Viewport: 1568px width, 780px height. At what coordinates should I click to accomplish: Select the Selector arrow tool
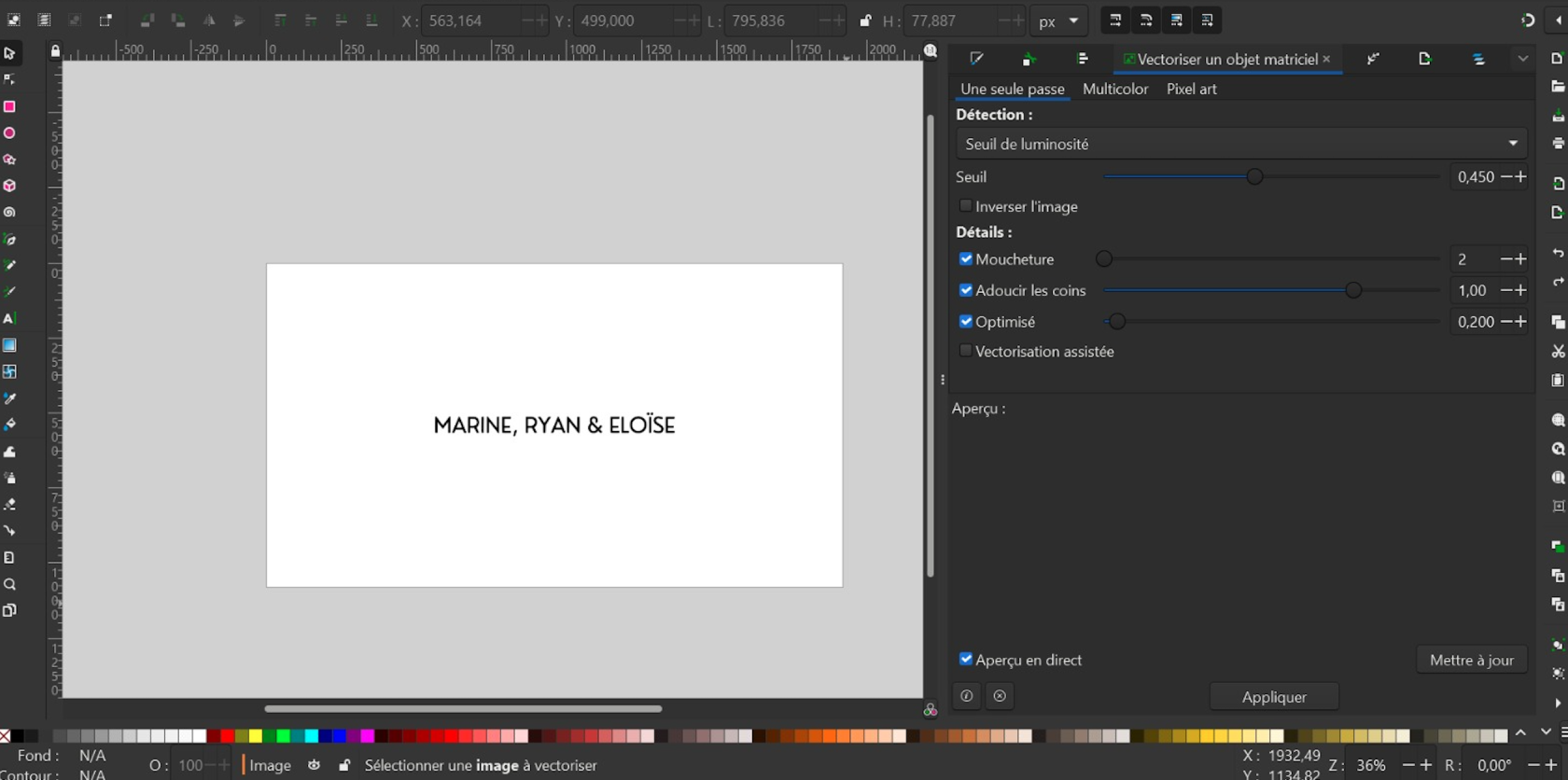pyautogui.click(x=9, y=53)
